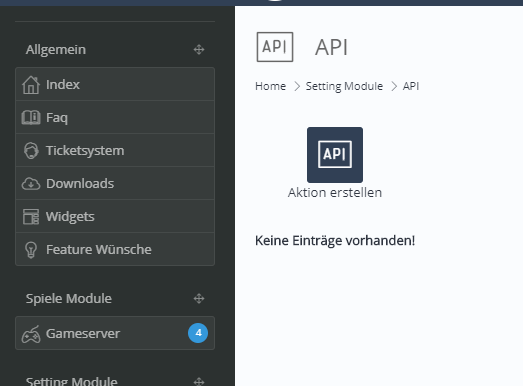Click the API breadcrumb item
Screen dimensions: 523x386
[411, 86]
